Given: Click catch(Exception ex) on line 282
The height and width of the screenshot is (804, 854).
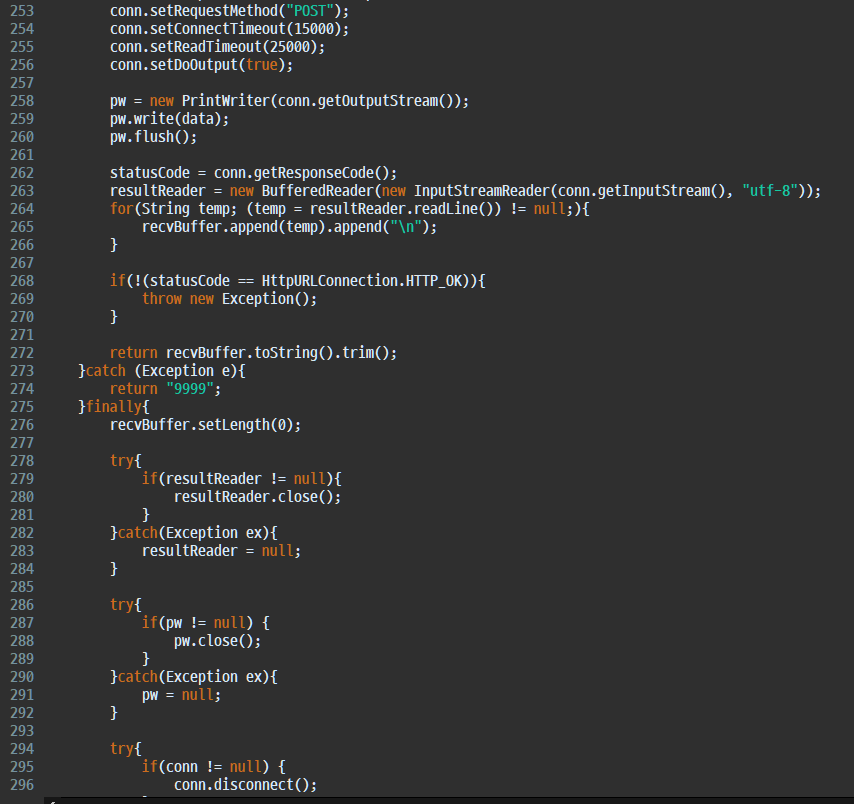Looking at the screenshot, I should click(x=193, y=532).
